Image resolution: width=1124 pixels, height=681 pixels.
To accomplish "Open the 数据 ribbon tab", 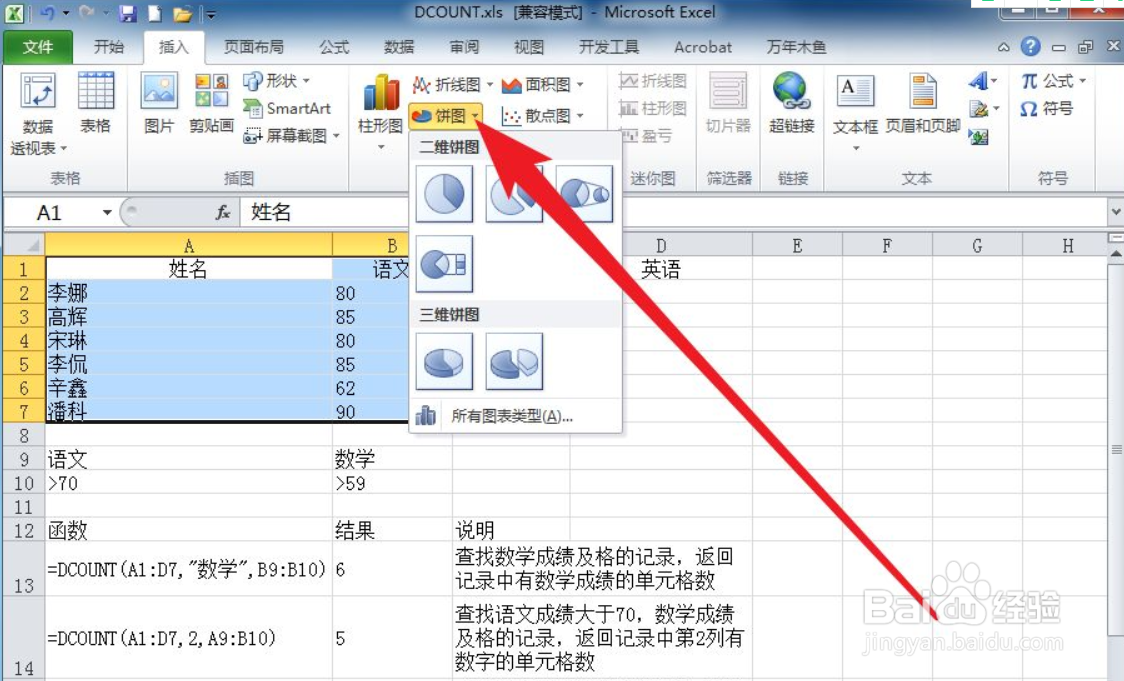I will pos(399,46).
